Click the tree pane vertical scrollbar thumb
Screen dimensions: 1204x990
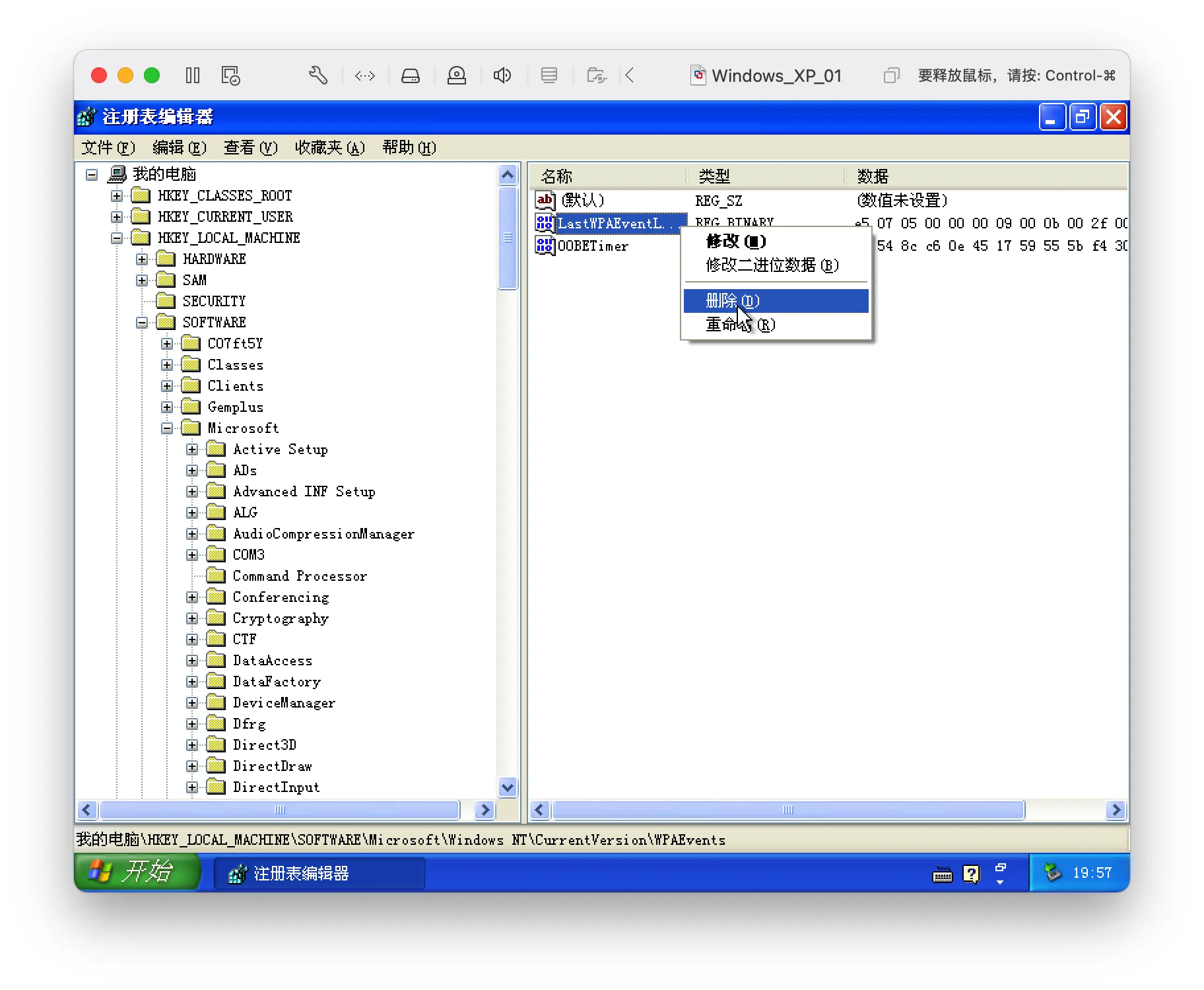point(508,238)
